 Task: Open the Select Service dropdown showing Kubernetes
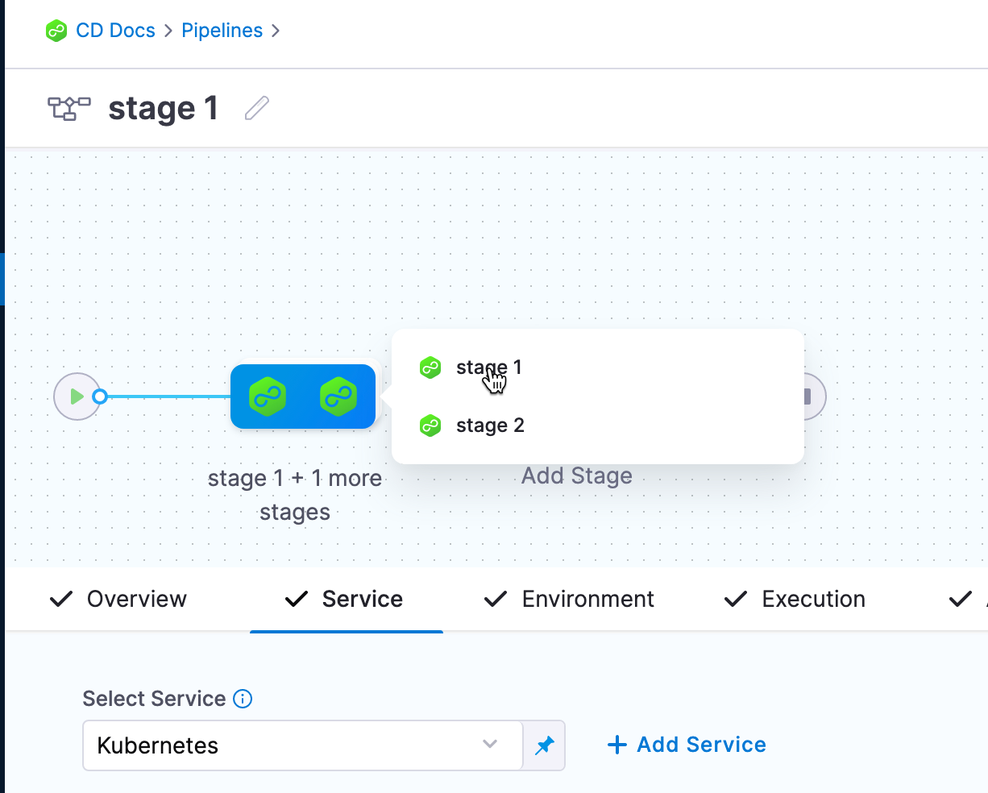click(290, 746)
